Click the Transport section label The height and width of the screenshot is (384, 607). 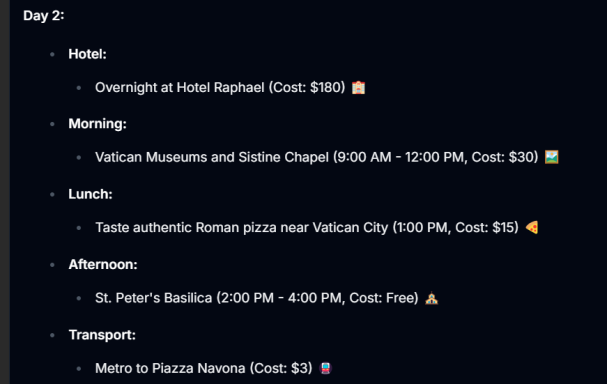click(x=102, y=335)
